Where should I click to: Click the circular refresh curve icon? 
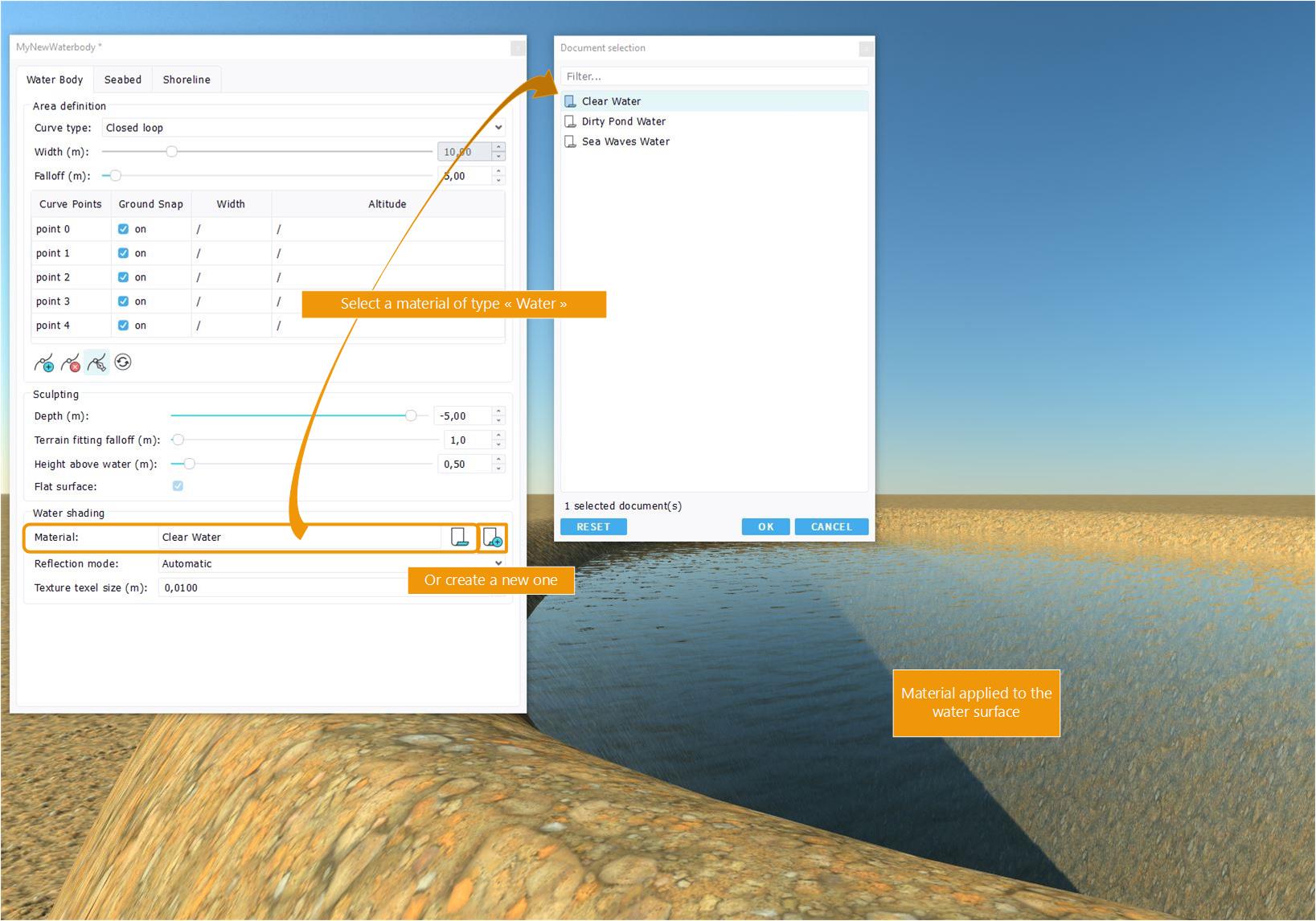[x=123, y=362]
